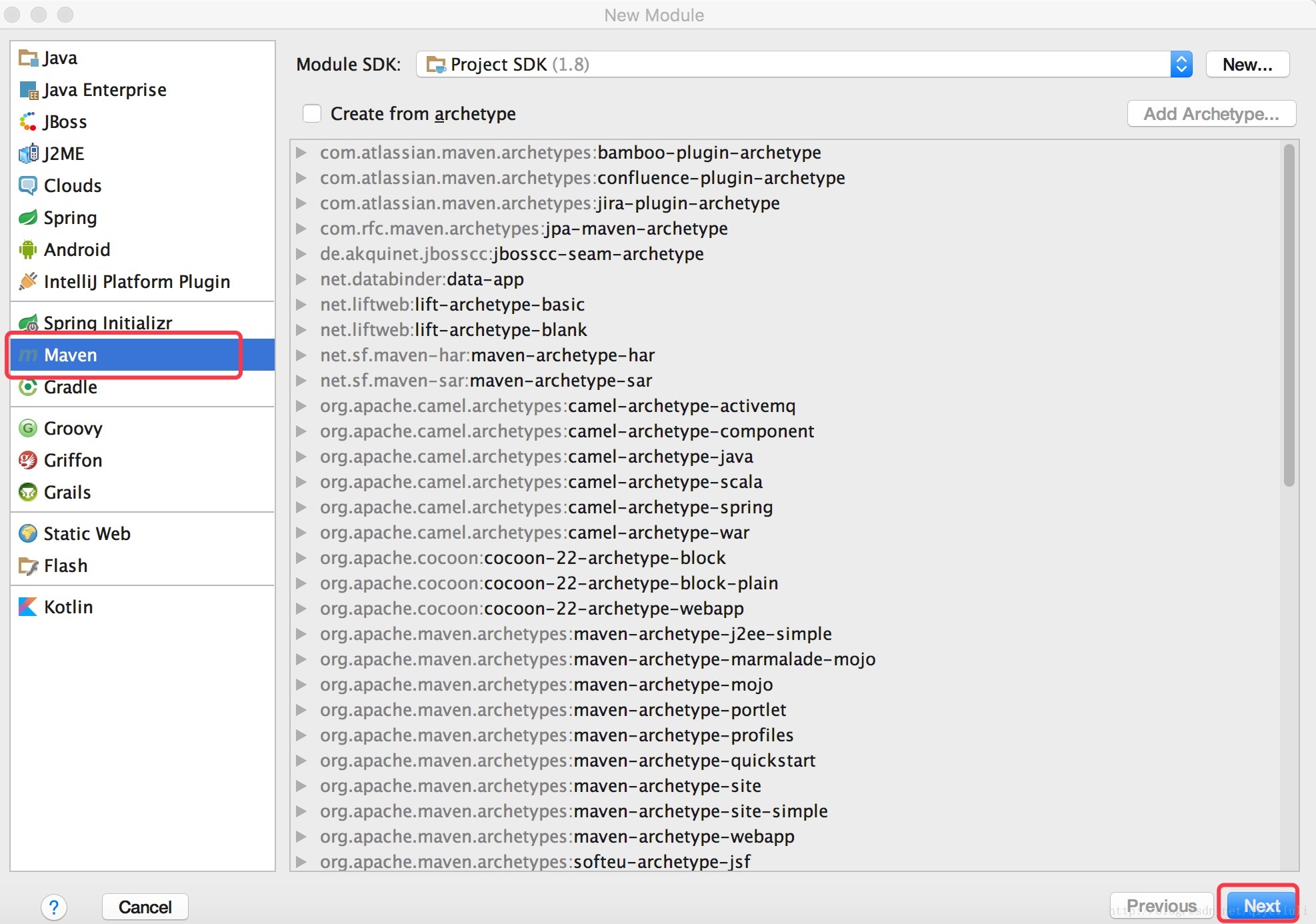
Task: Expand cocoon-22-archetype-webapp entry
Action: [x=301, y=609]
